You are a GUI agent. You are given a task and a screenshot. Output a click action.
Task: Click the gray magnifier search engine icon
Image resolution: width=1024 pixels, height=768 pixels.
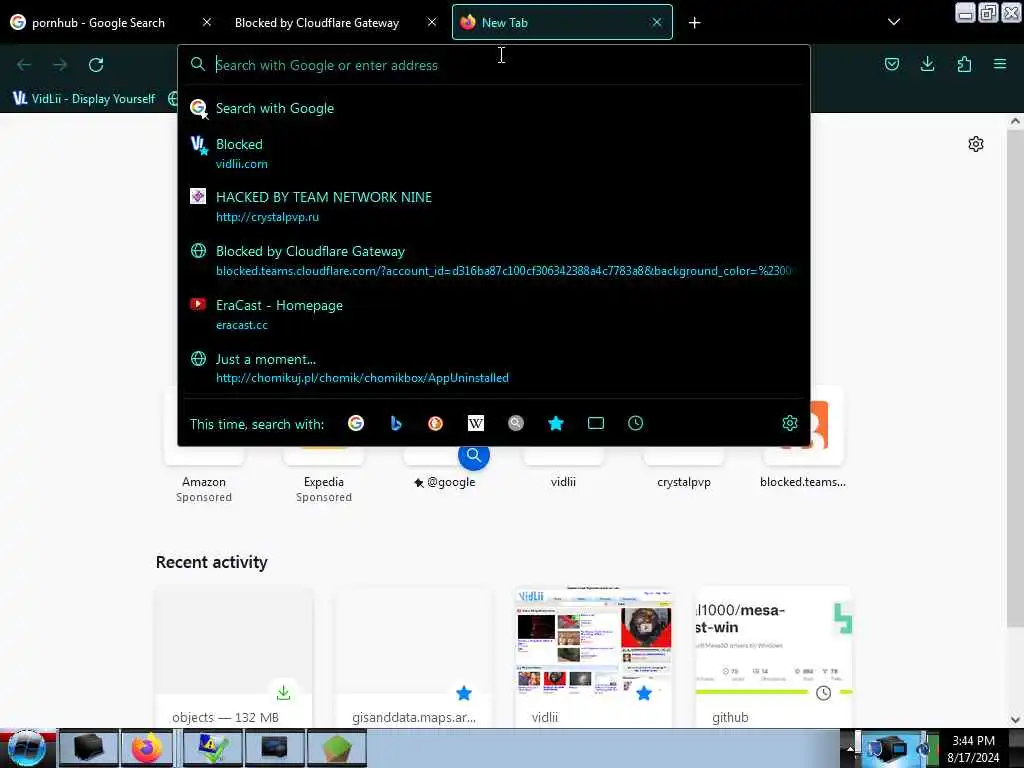[x=516, y=423]
